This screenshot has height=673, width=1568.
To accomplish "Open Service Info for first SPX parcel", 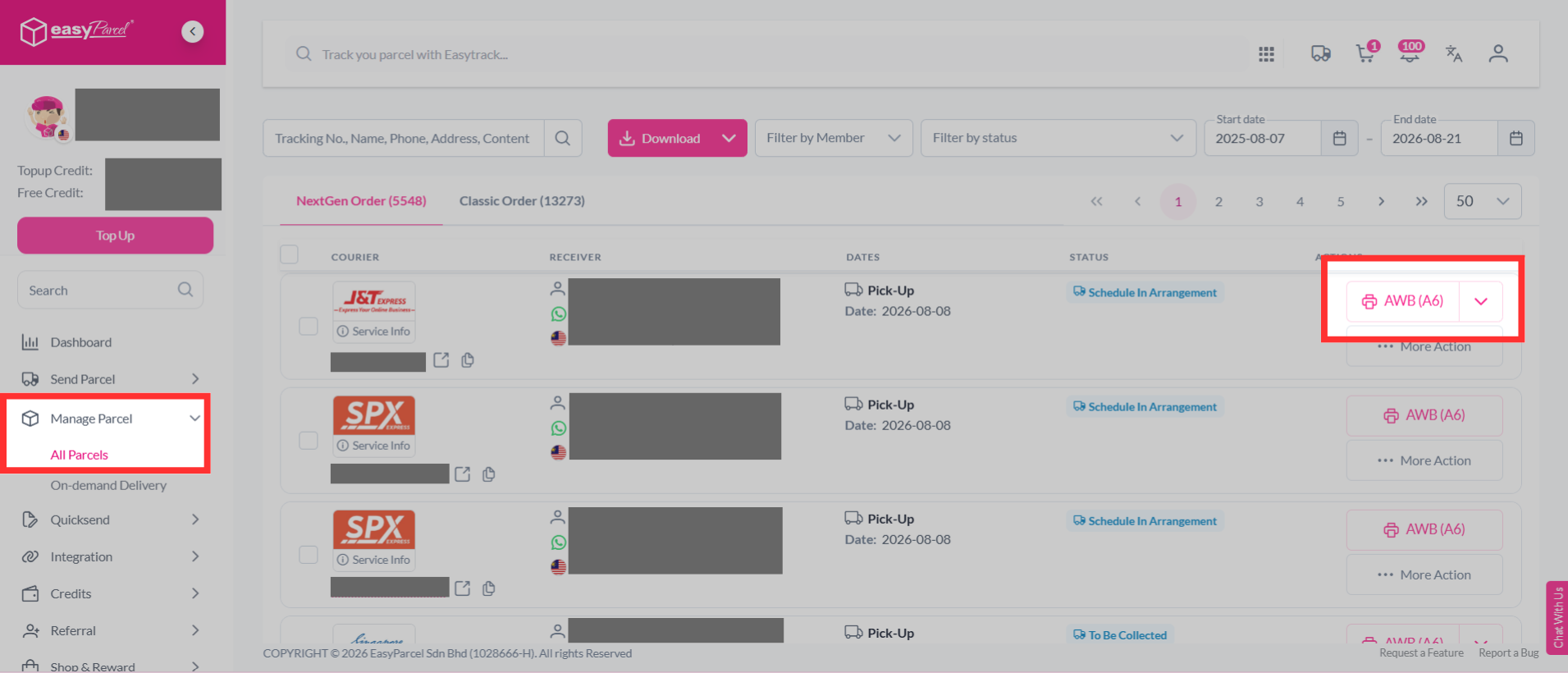I will coord(374,446).
